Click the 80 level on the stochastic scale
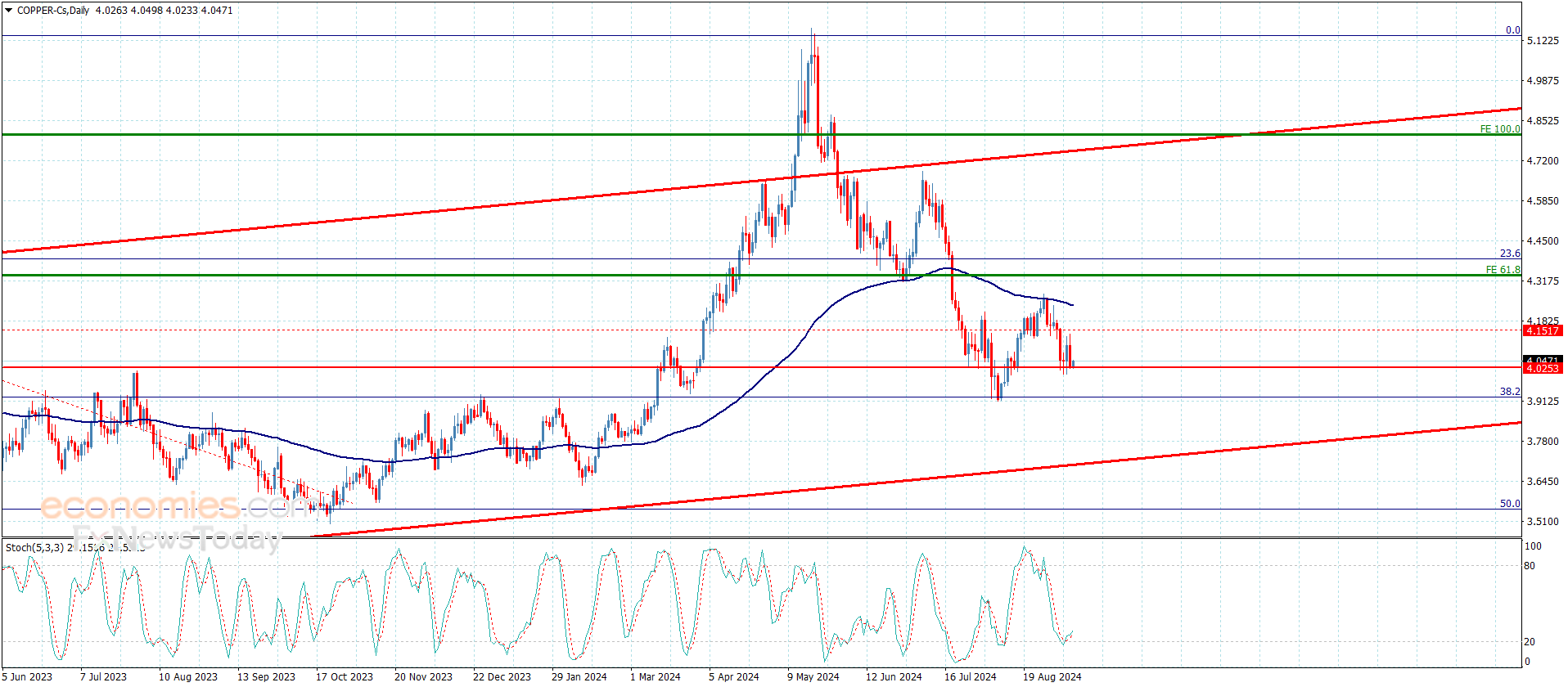This screenshot has width=1568, height=687. click(1530, 566)
